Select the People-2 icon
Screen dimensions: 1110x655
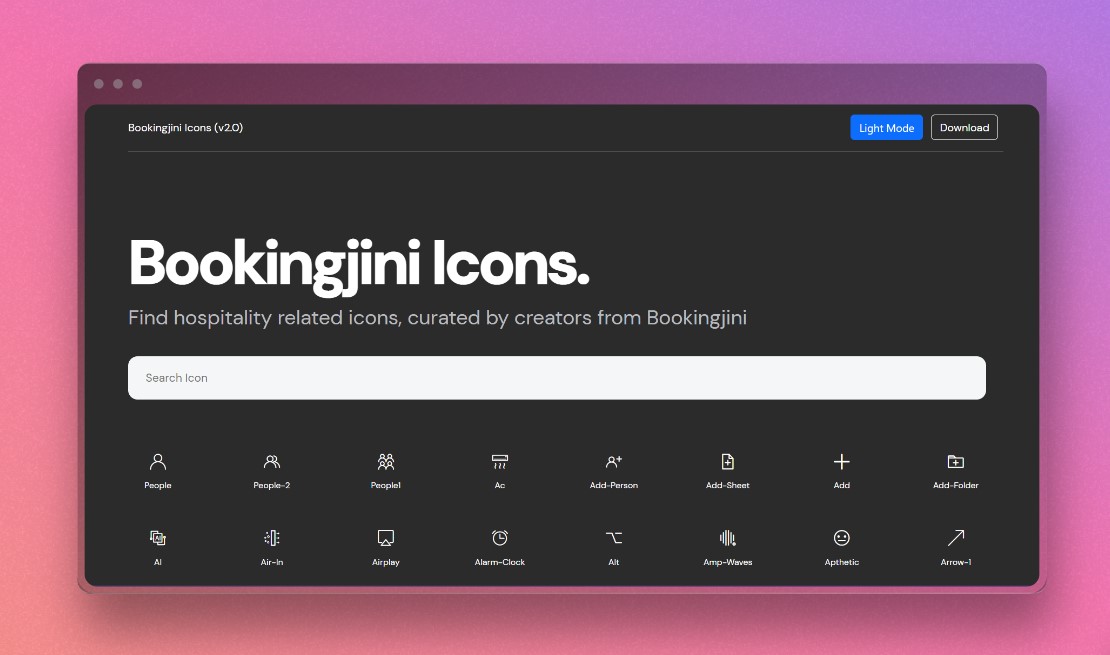272,462
